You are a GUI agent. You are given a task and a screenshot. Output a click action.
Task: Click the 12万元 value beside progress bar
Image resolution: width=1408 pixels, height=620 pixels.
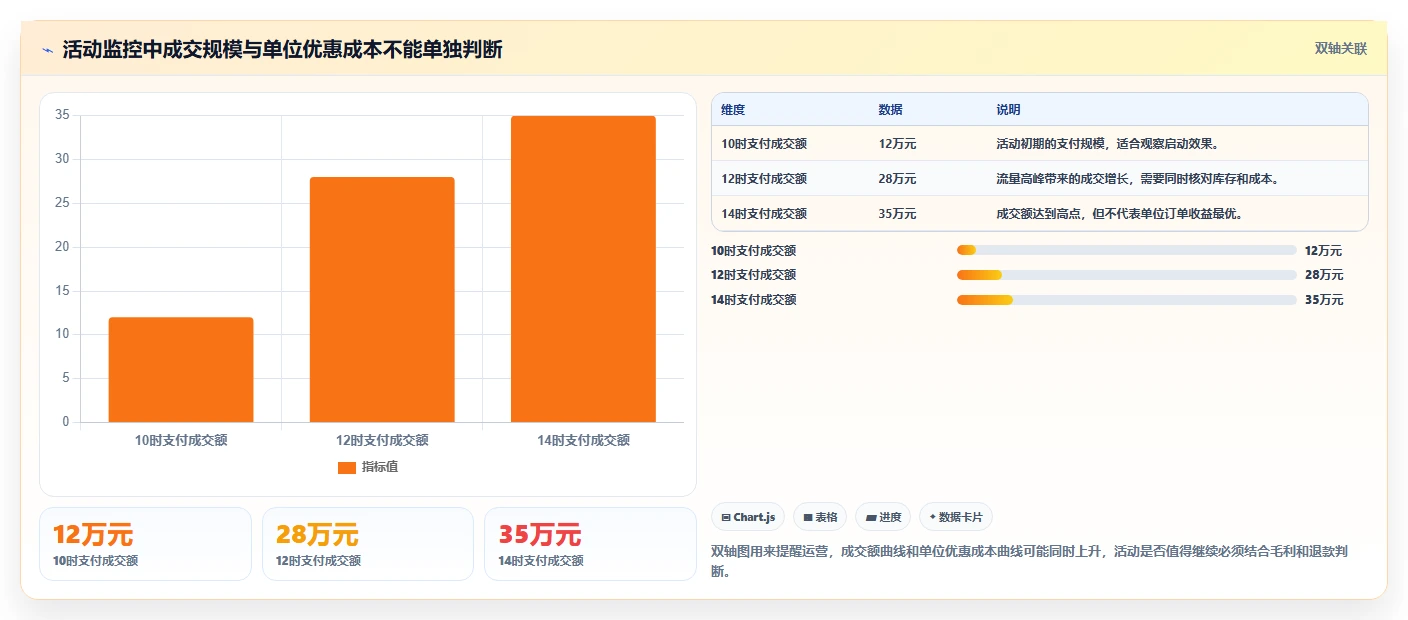1323,251
